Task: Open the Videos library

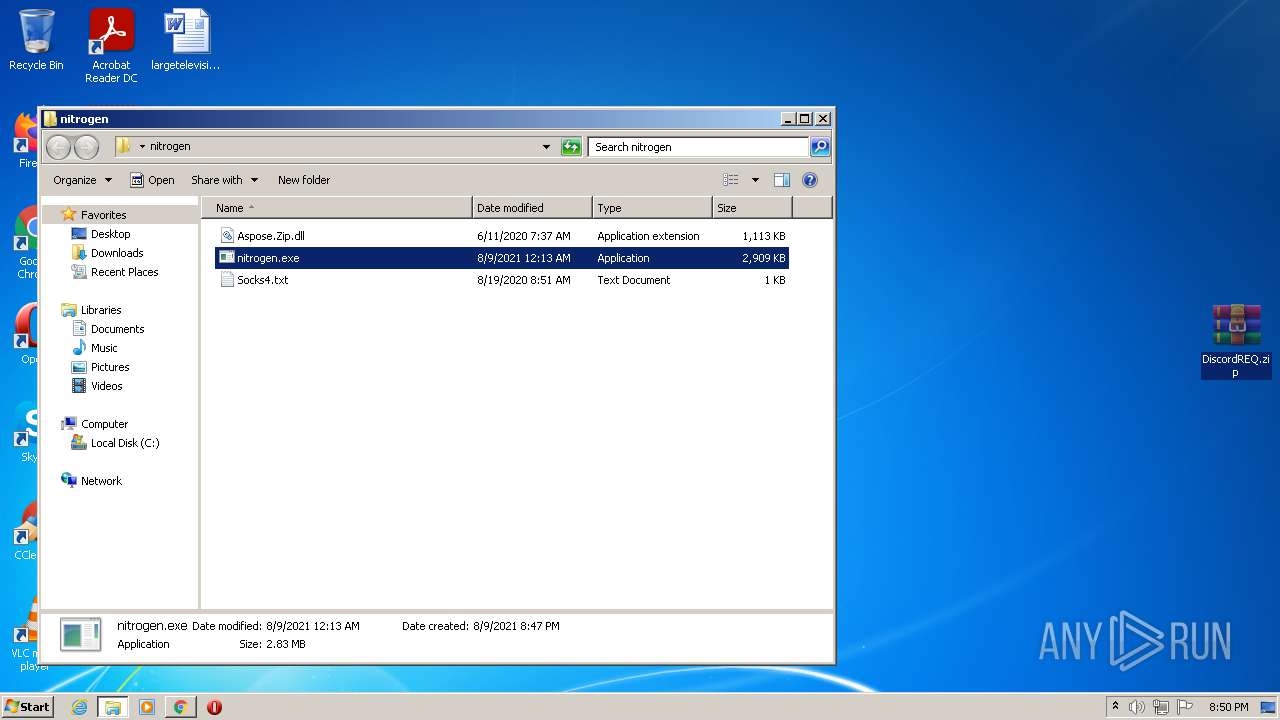Action: click(106, 386)
